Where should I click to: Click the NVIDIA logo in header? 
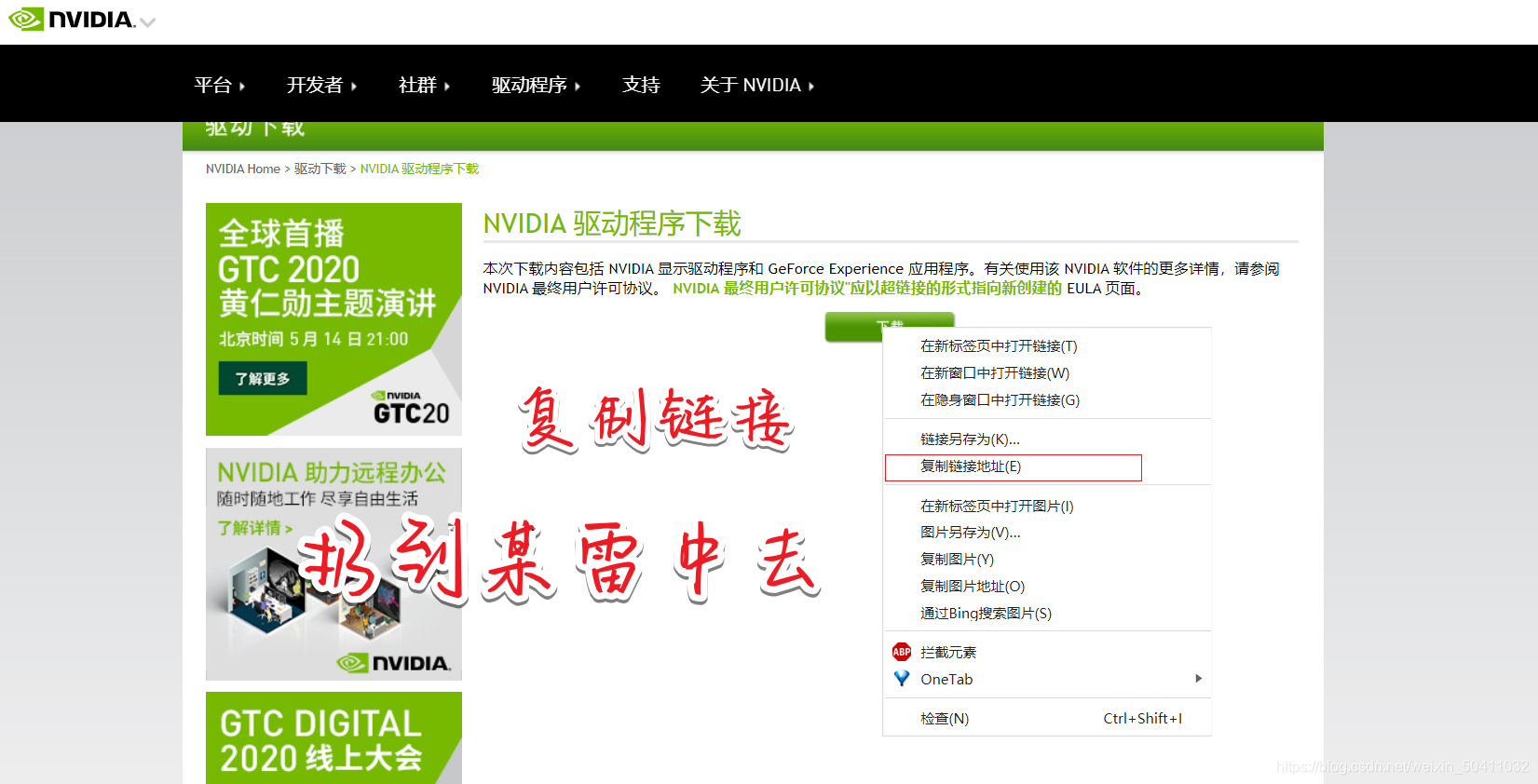tap(73, 20)
